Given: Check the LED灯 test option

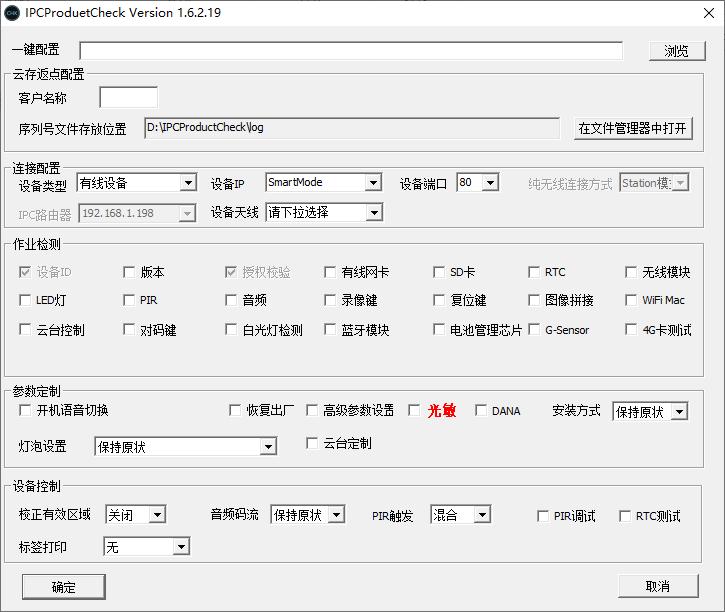Looking at the screenshot, I should tap(26, 300).
